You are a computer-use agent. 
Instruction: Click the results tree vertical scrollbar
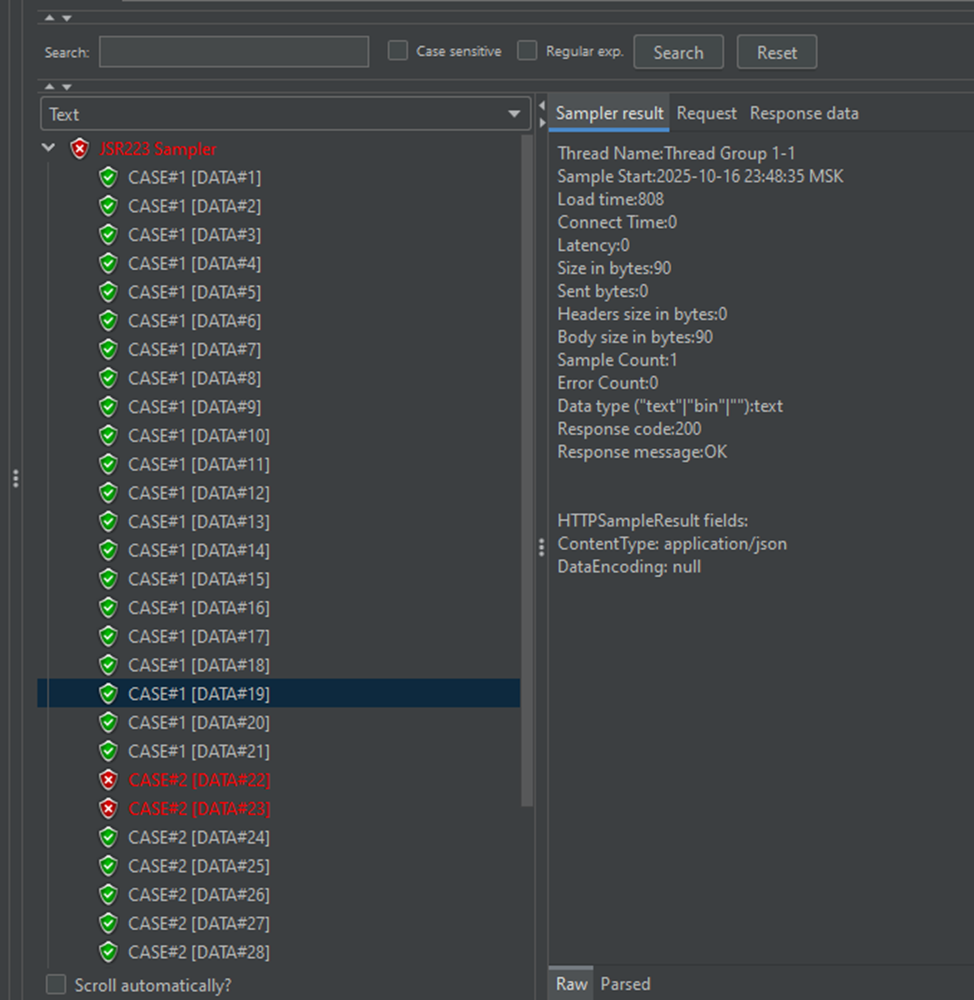coord(527,471)
